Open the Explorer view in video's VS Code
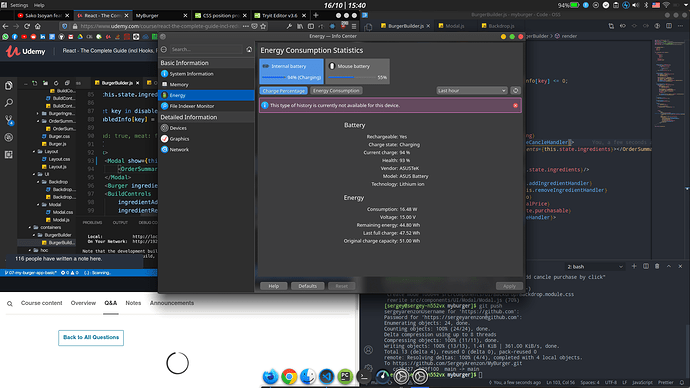The image size is (690, 388). [8, 85]
